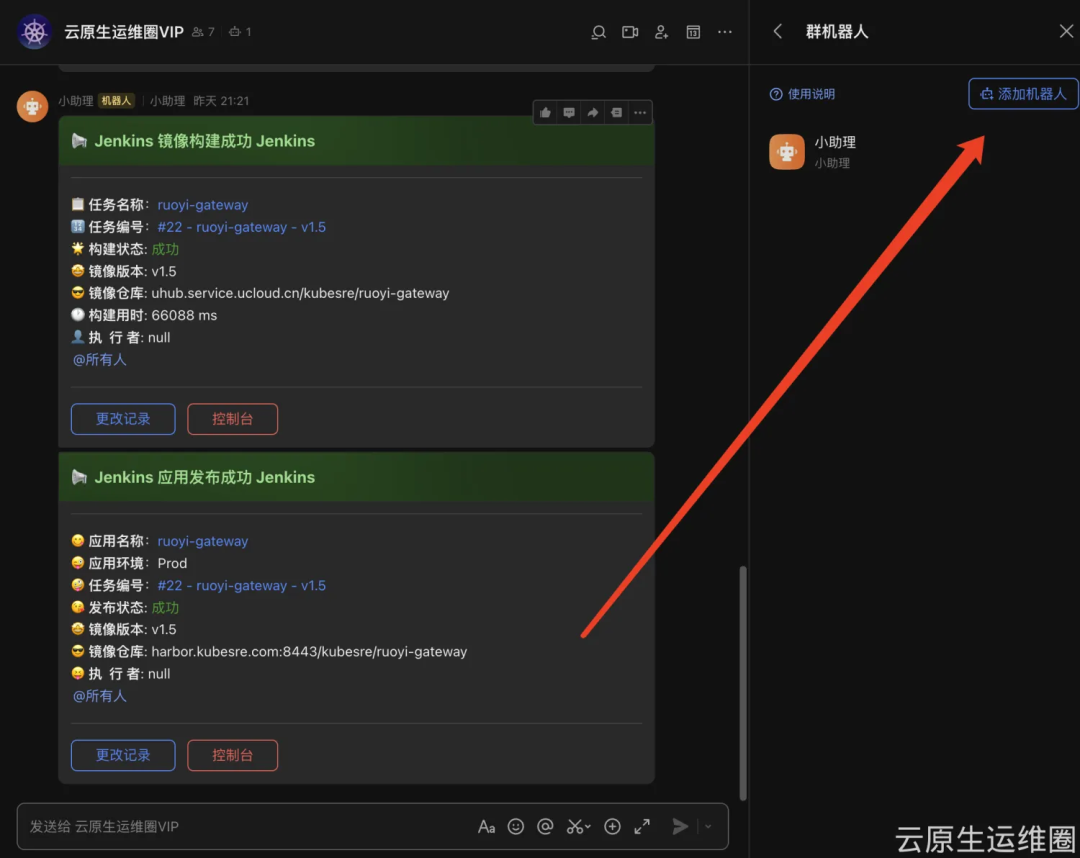Forward the message using the share arrow icon
The width and height of the screenshot is (1080, 858).
click(592, 113)
